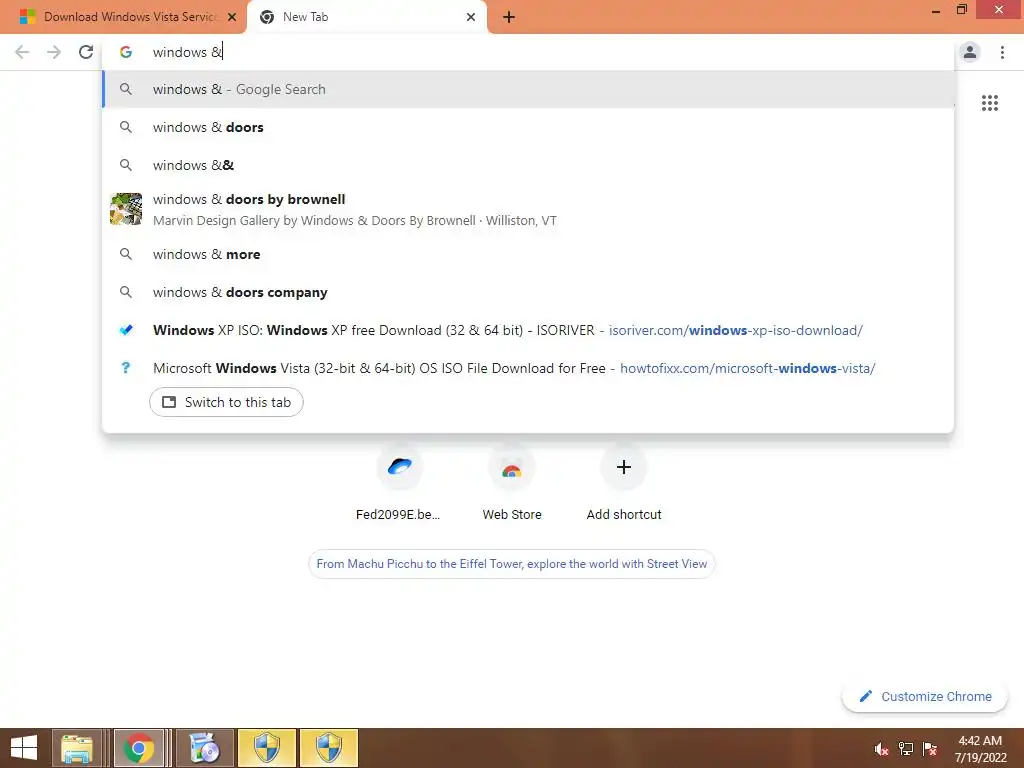Open a new tab with plus button
This screenshot has height=768, width=1024.
point(509,18)
